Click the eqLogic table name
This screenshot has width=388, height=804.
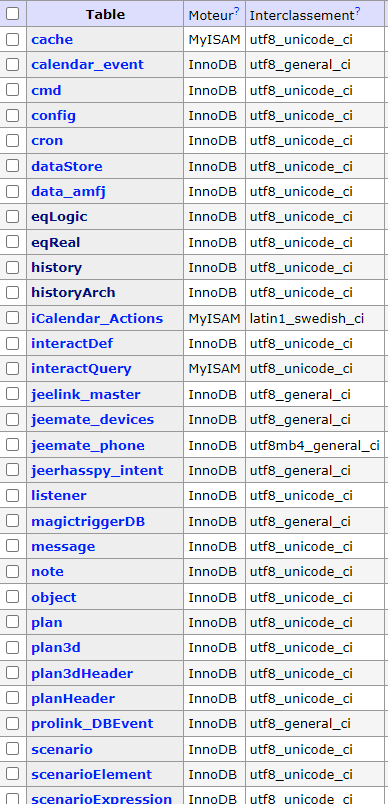(59, 217)
